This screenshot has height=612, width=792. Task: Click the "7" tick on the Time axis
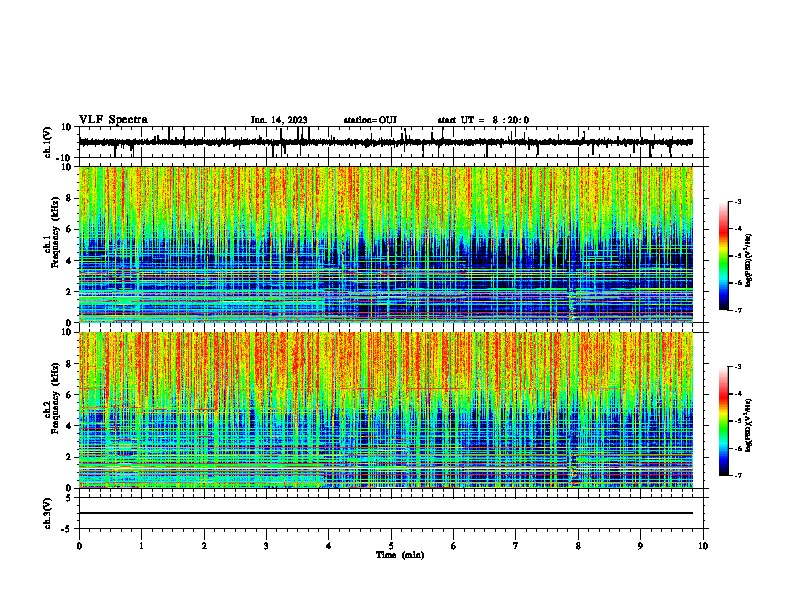[x=516, y=546]
